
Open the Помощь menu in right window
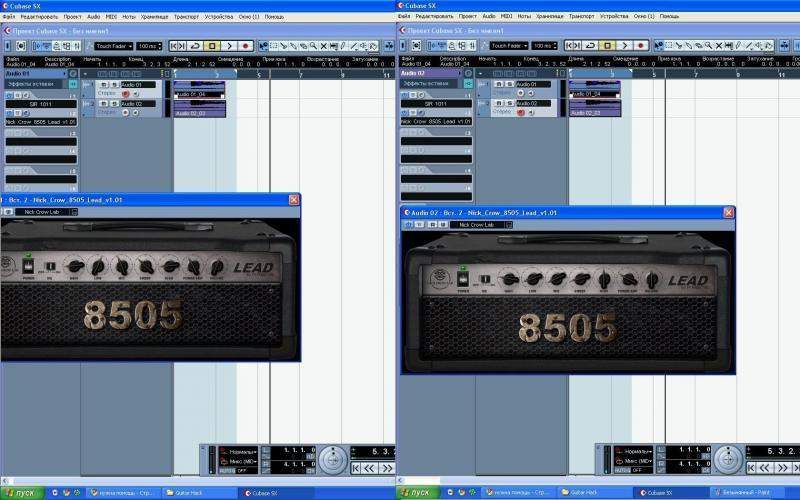669,16
